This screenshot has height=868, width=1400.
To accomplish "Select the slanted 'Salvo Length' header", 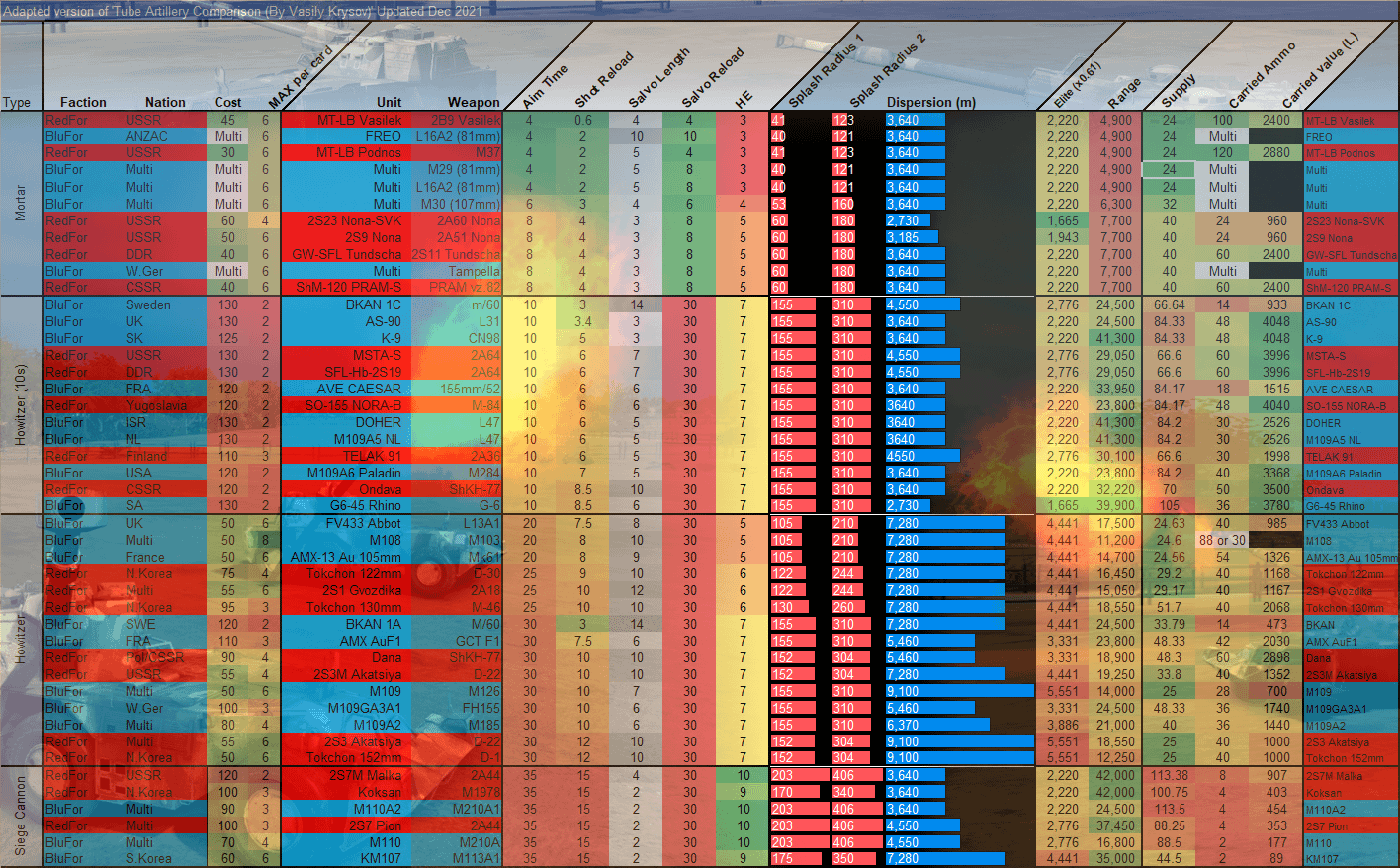I will tap(658, 77).
